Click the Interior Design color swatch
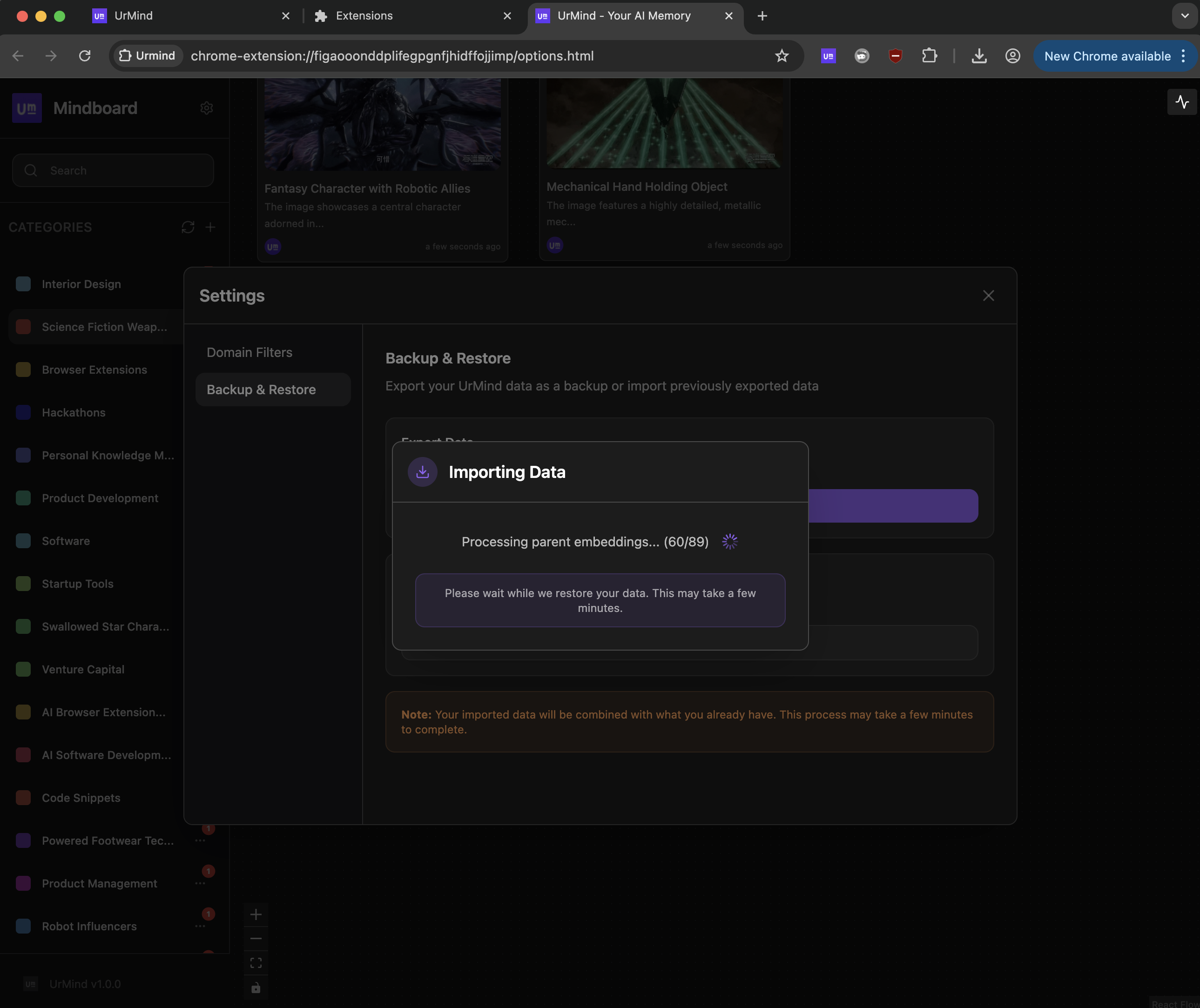Viewport: 1200px width, 1008px height. coord(23,284)
